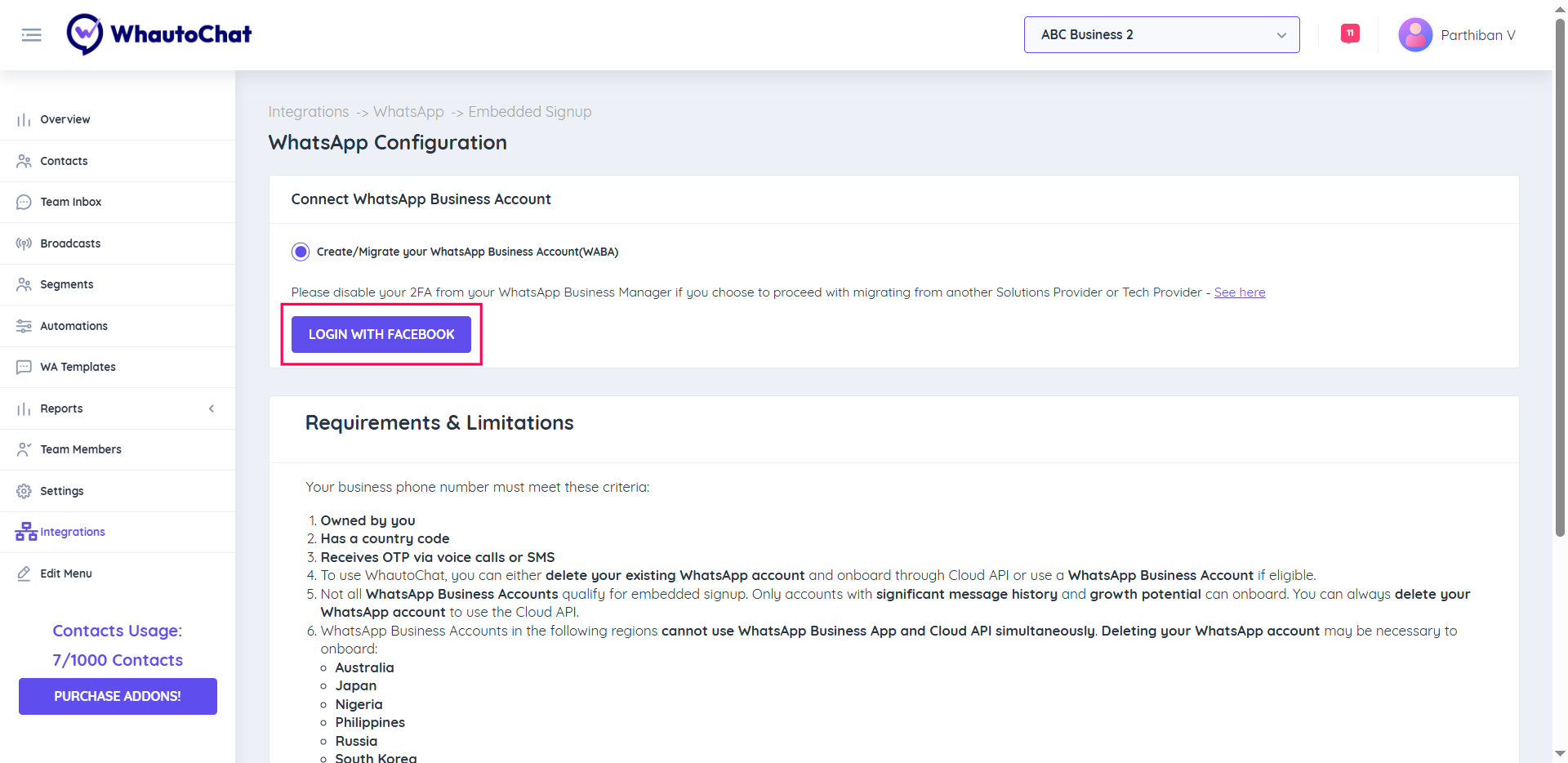Click the PURCHASE ADDONS! button
The width and height of the screenshot is (1568, 763).
(x=118, y=696)
